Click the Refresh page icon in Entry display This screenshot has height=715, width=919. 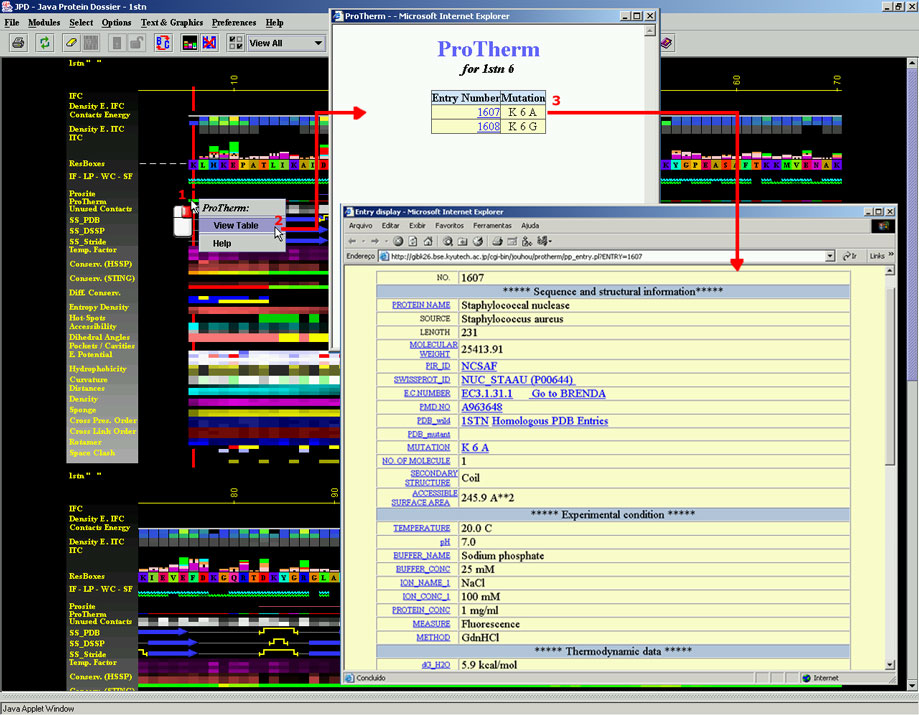(x=413, y=241)
